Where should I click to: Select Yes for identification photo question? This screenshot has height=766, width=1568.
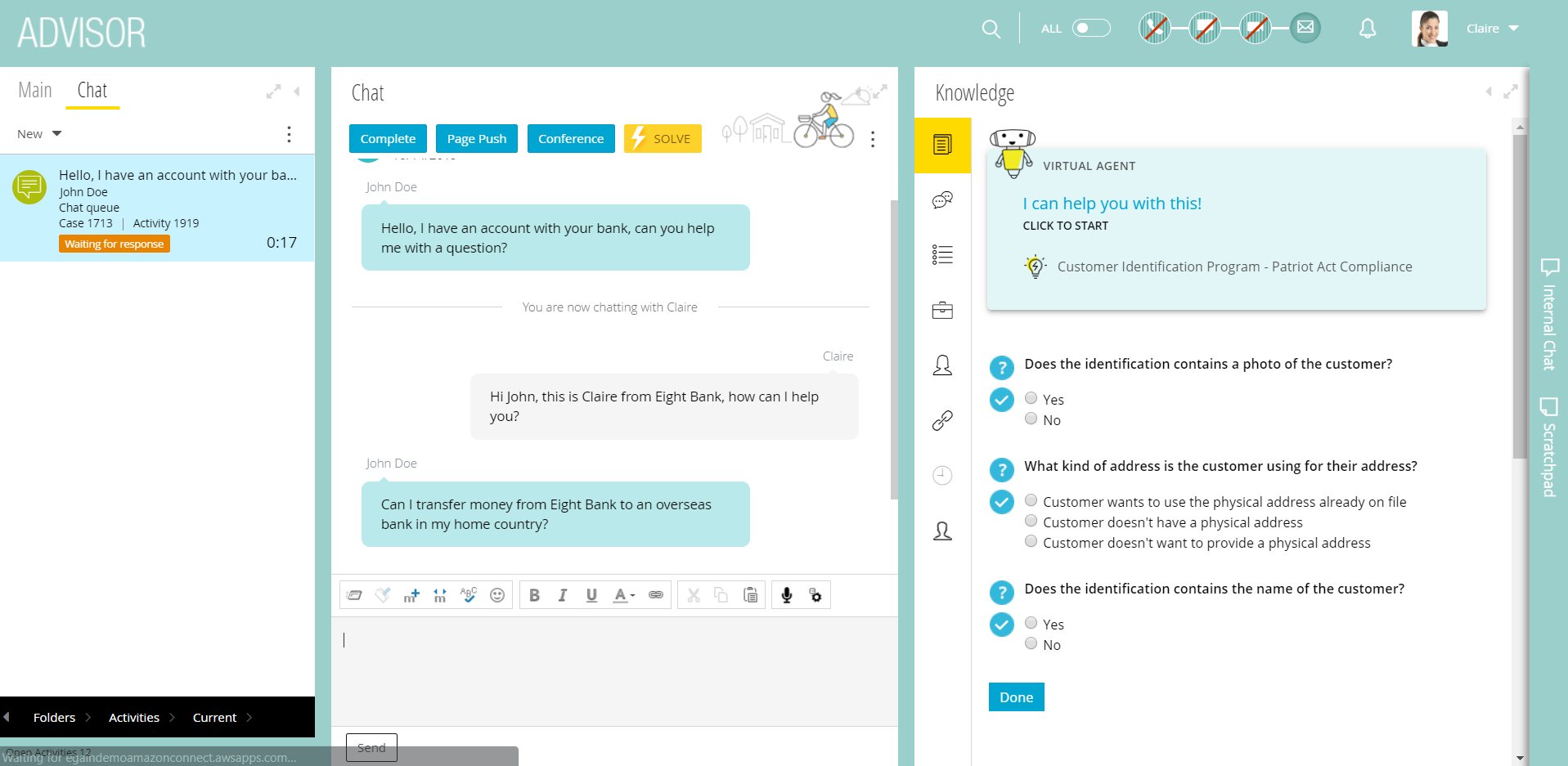(x=1031, y=397)
